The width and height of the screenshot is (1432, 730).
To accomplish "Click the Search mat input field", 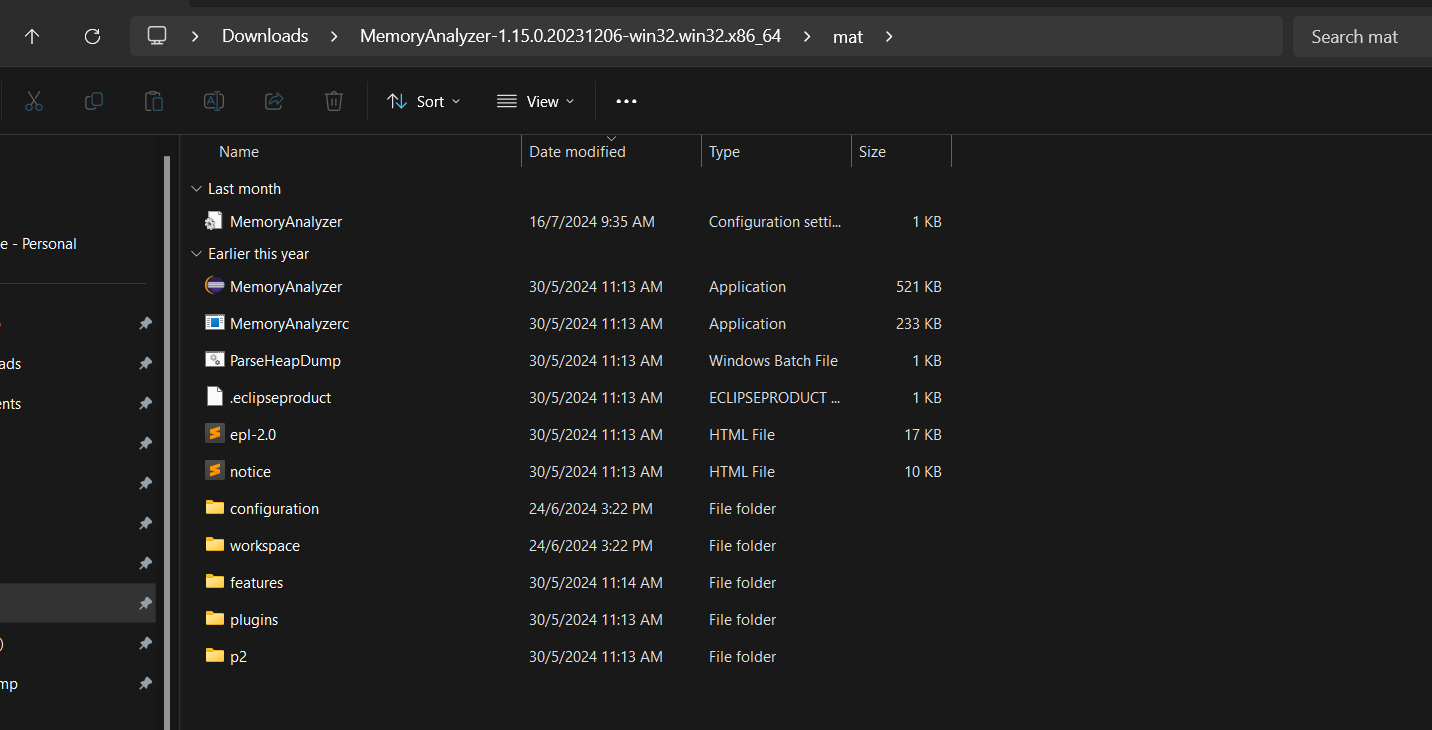I will click(x=1362, y=37).
